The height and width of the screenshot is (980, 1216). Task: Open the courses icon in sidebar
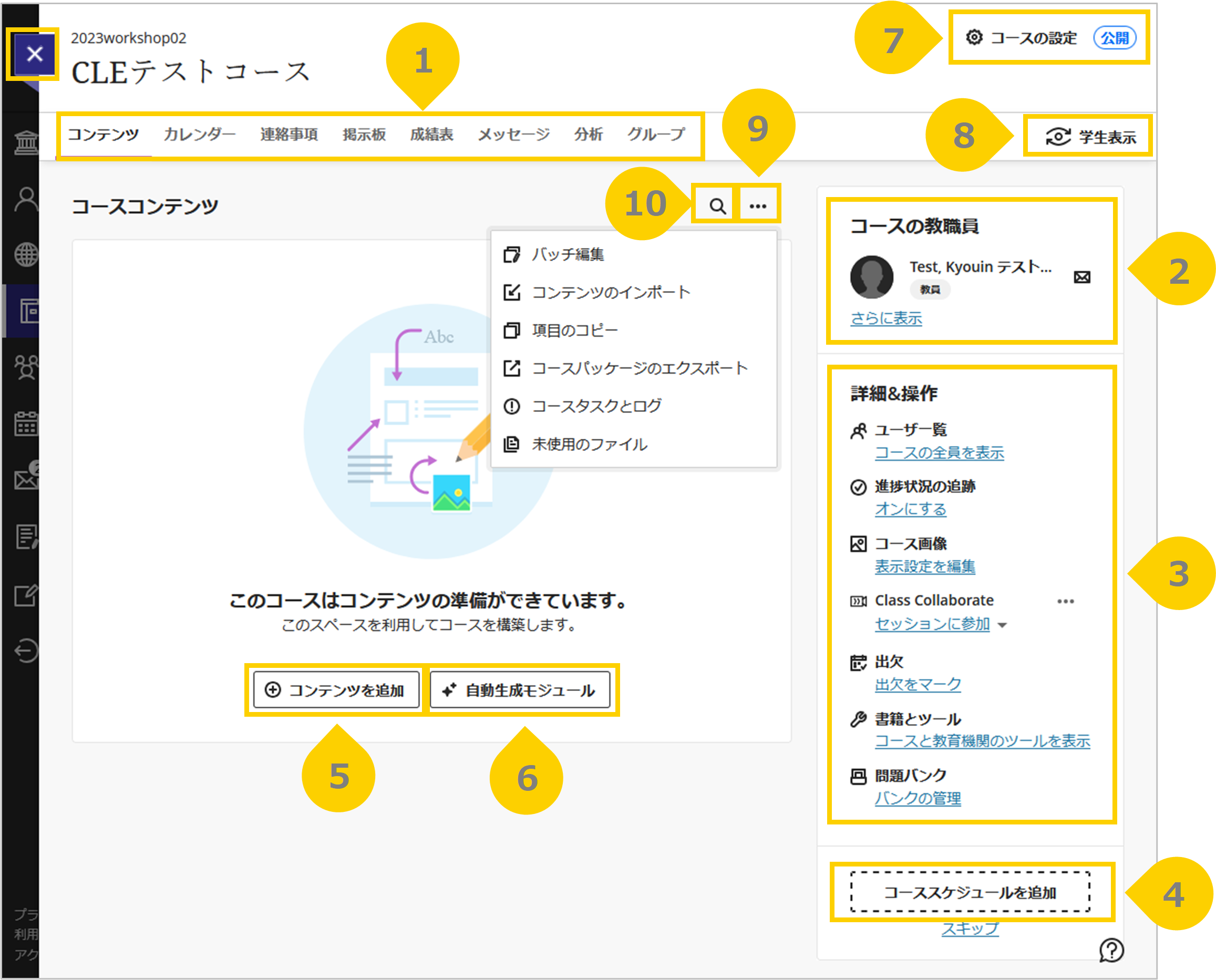tap(28, 311)
